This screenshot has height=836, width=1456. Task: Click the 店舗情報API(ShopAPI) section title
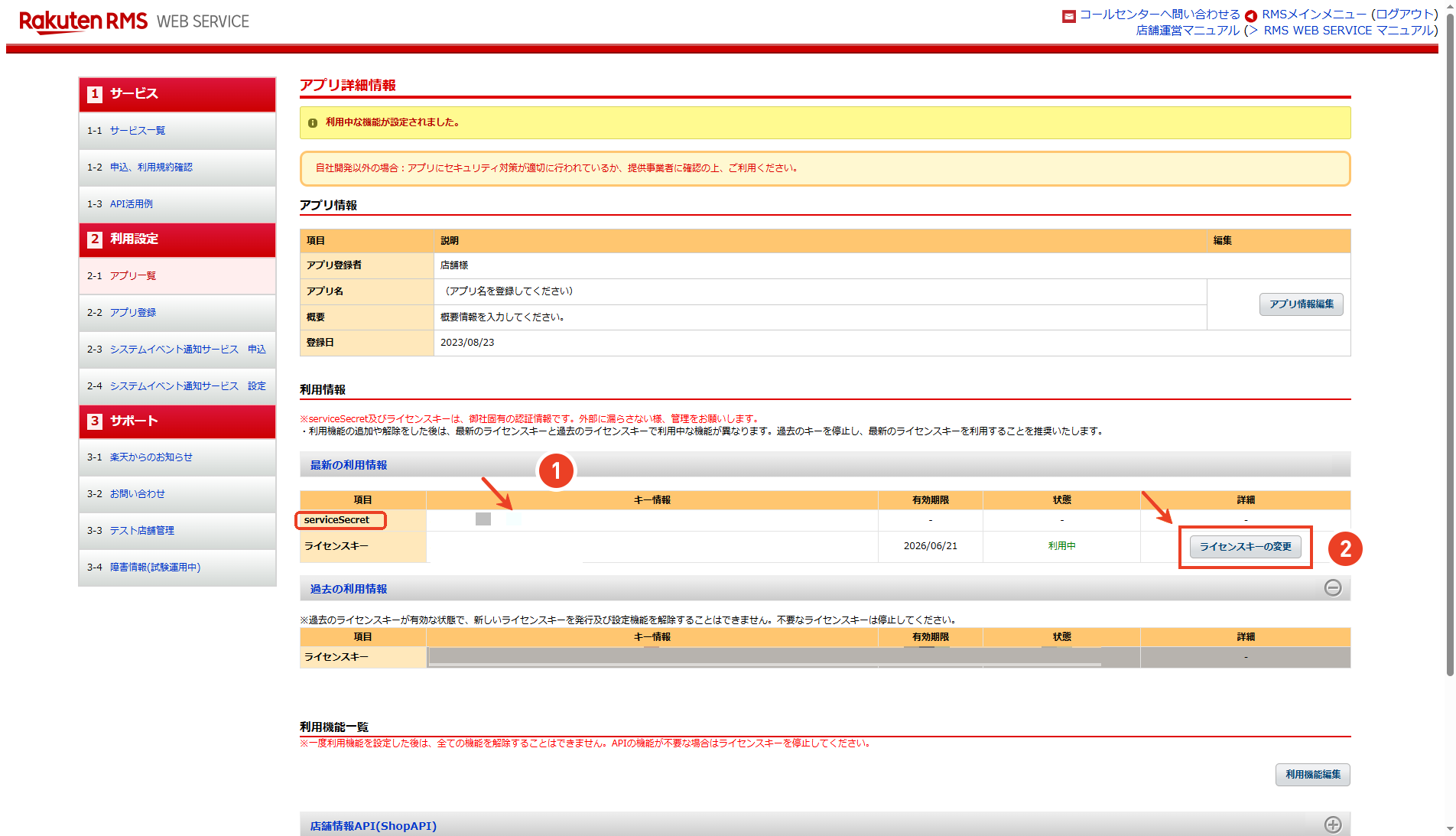point(373,826)
